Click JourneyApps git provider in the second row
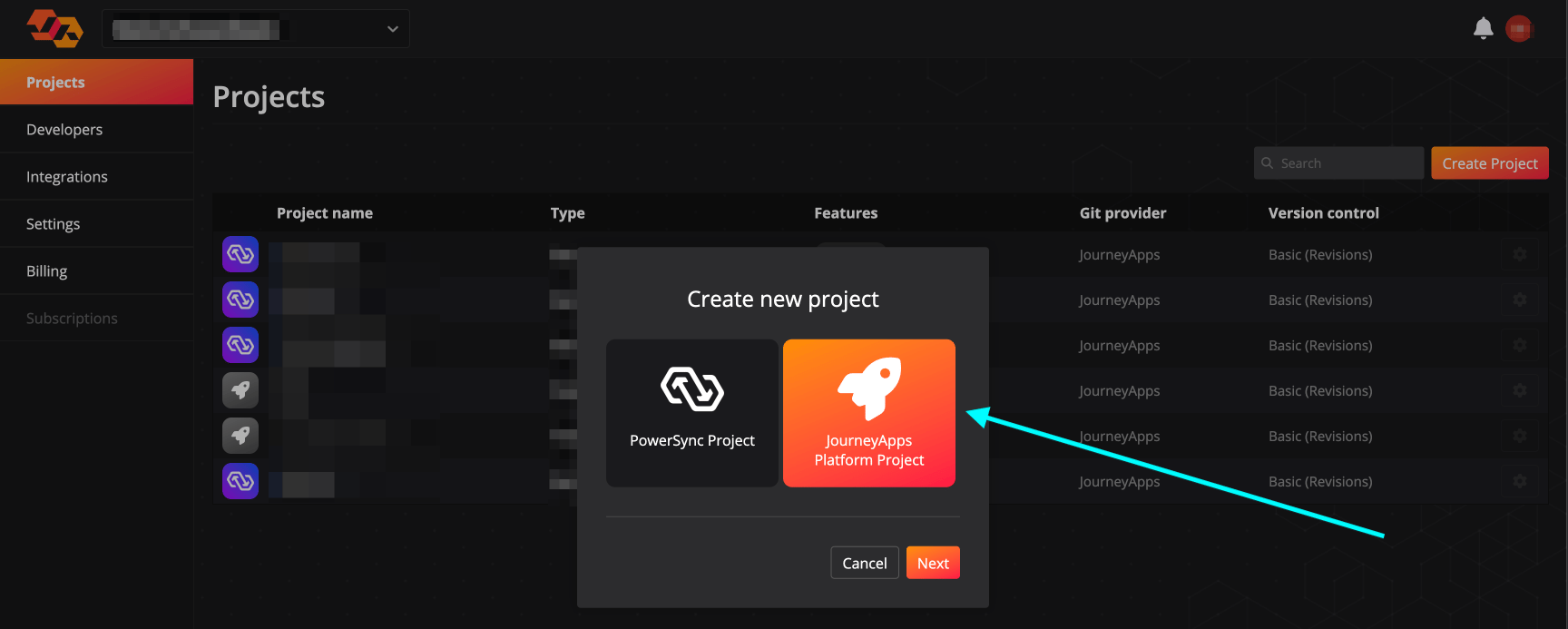This screenshot has height=629, width=1568. tap(1120, 300)
